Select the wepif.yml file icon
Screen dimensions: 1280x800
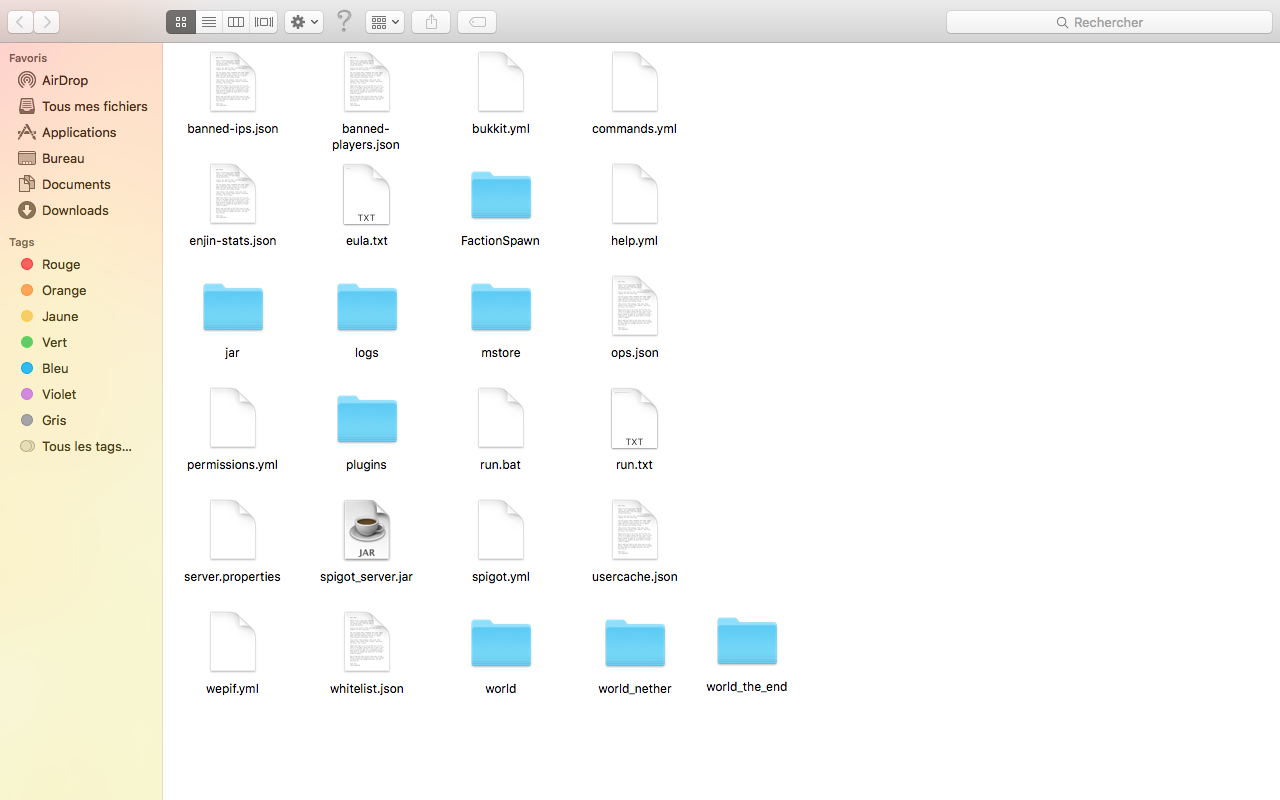(x=233, y=642)
